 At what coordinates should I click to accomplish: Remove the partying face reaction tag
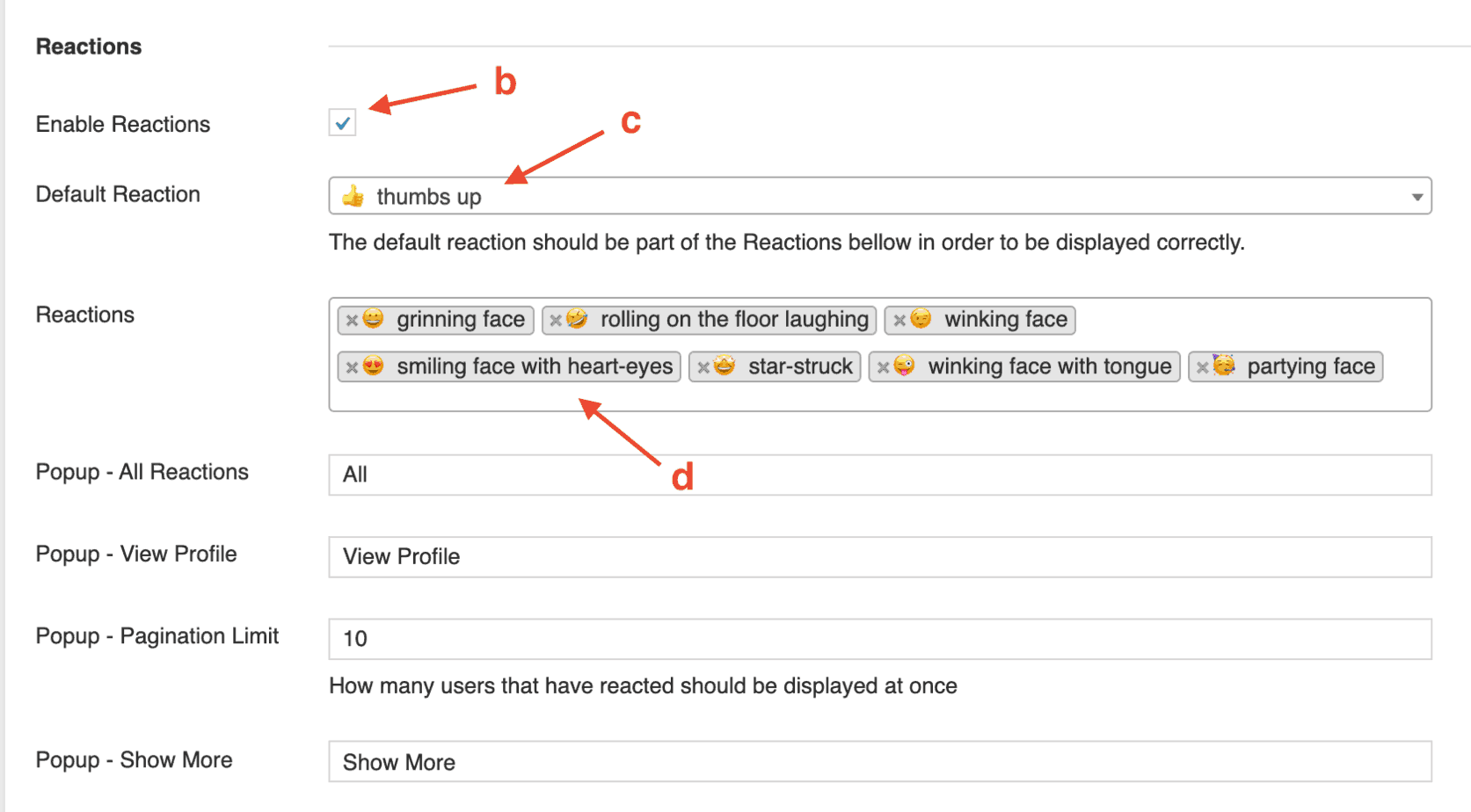tap(1202, 367)
